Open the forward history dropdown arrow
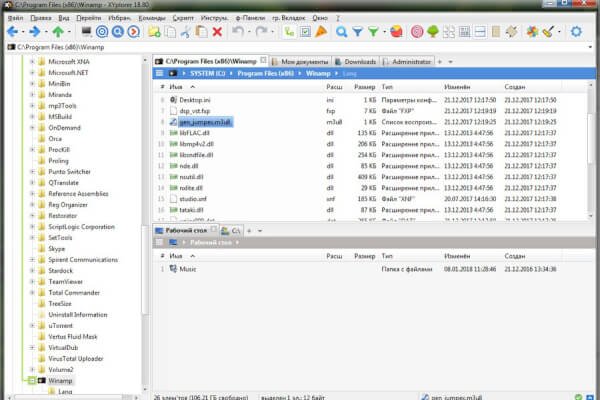Viewport: 600px width, 400px height. point(46,32)
